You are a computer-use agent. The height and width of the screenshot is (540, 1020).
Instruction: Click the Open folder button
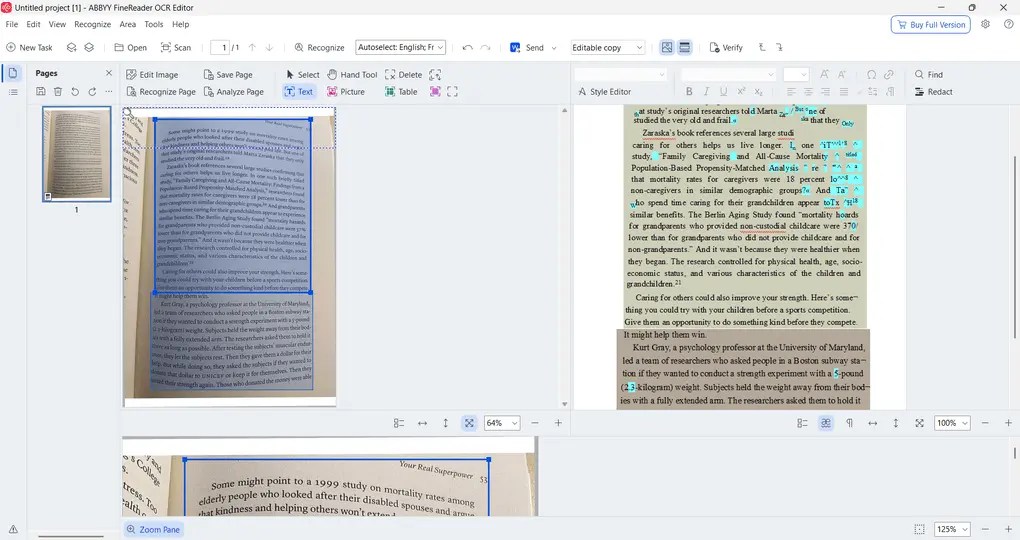click(x=130, y=47)
